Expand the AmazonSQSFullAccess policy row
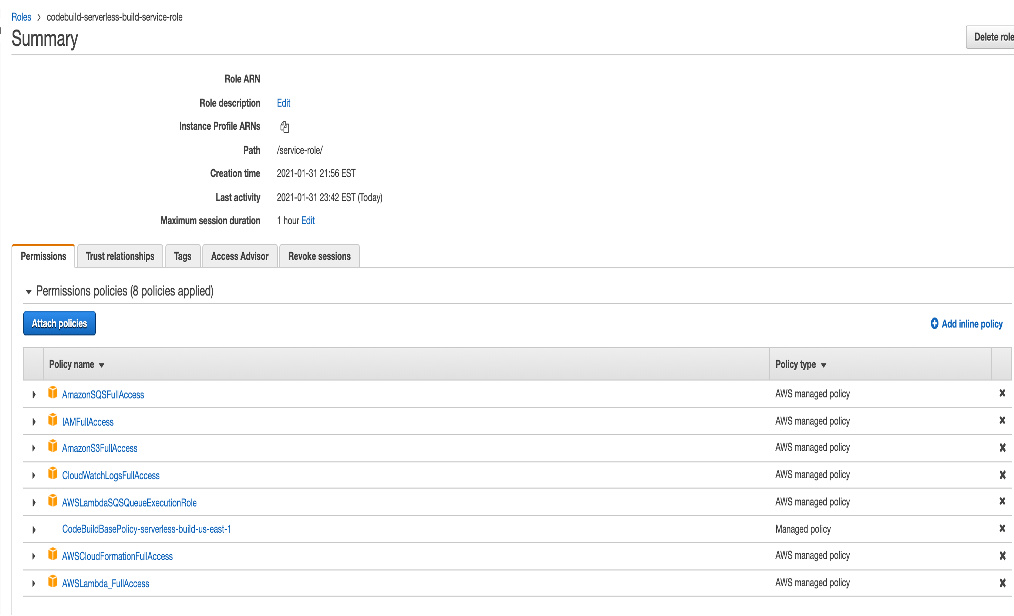Viewport: 1014px width, 616px height. tap(34, 395)
